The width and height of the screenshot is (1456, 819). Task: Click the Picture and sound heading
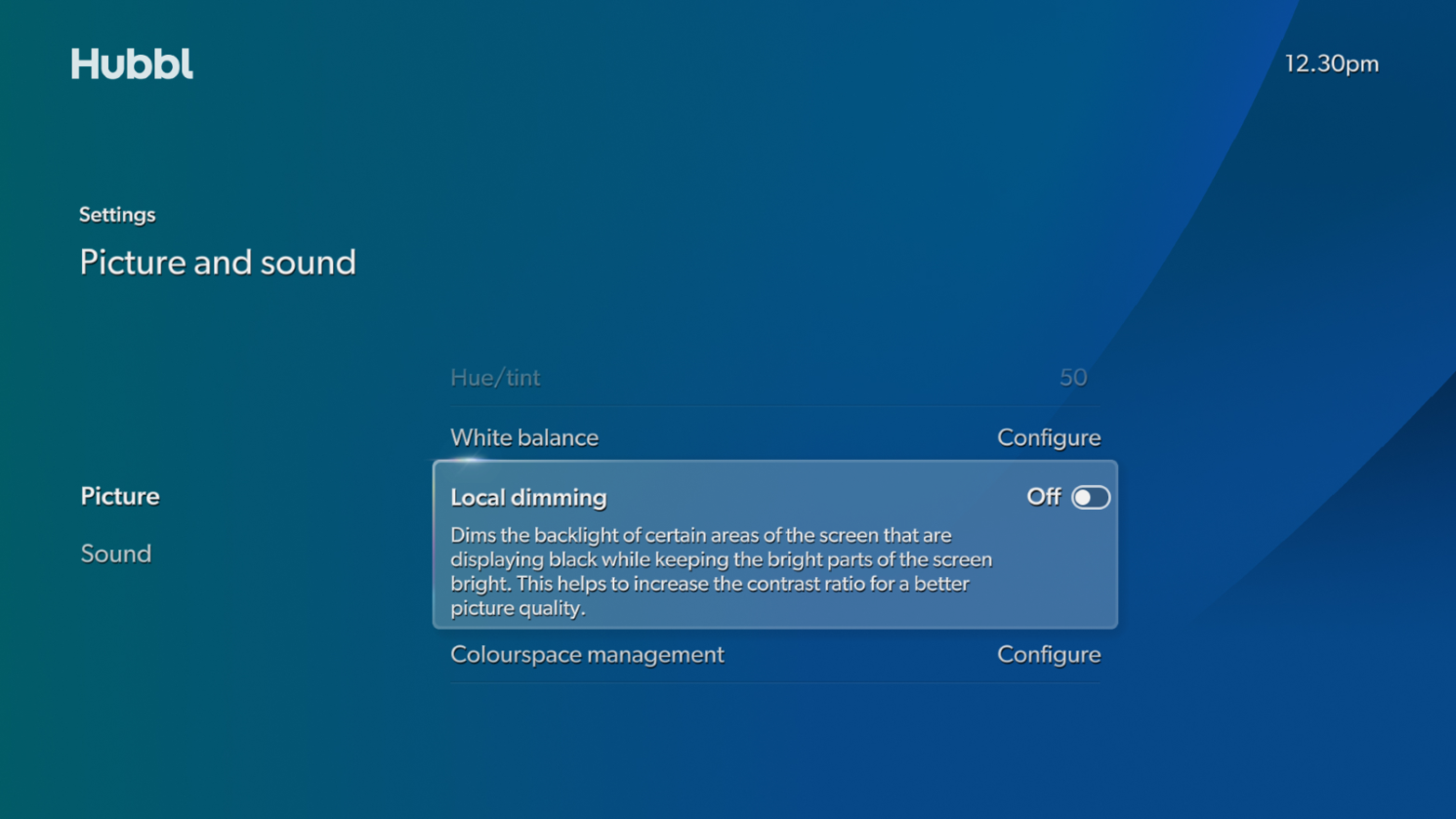click(218, 262)
